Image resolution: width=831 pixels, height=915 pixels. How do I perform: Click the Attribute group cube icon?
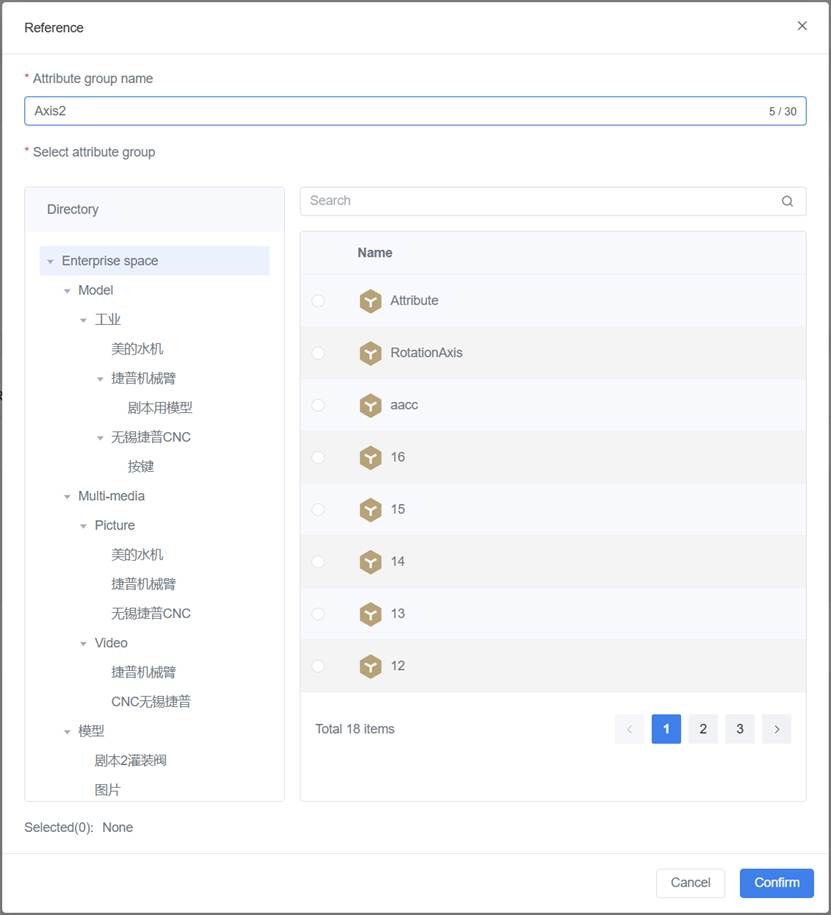coord(371,301)
